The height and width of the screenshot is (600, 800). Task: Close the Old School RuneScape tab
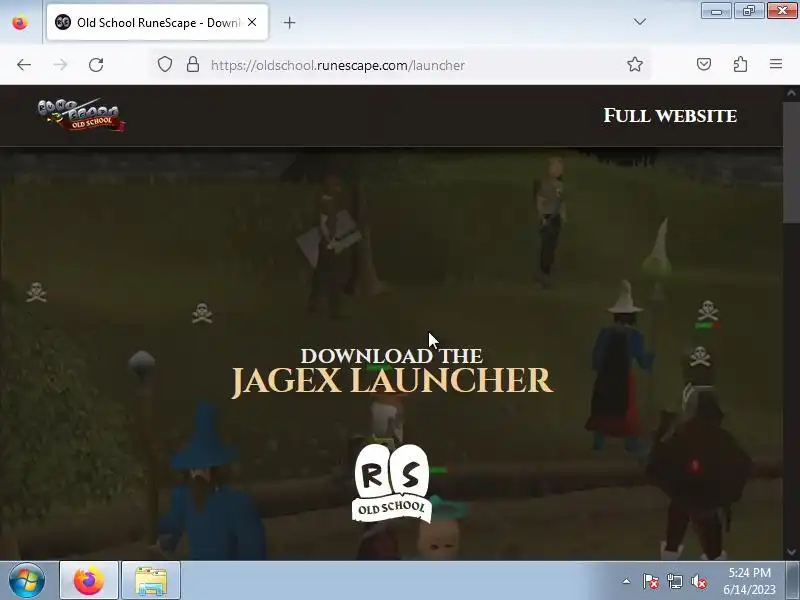pos(252,22)
